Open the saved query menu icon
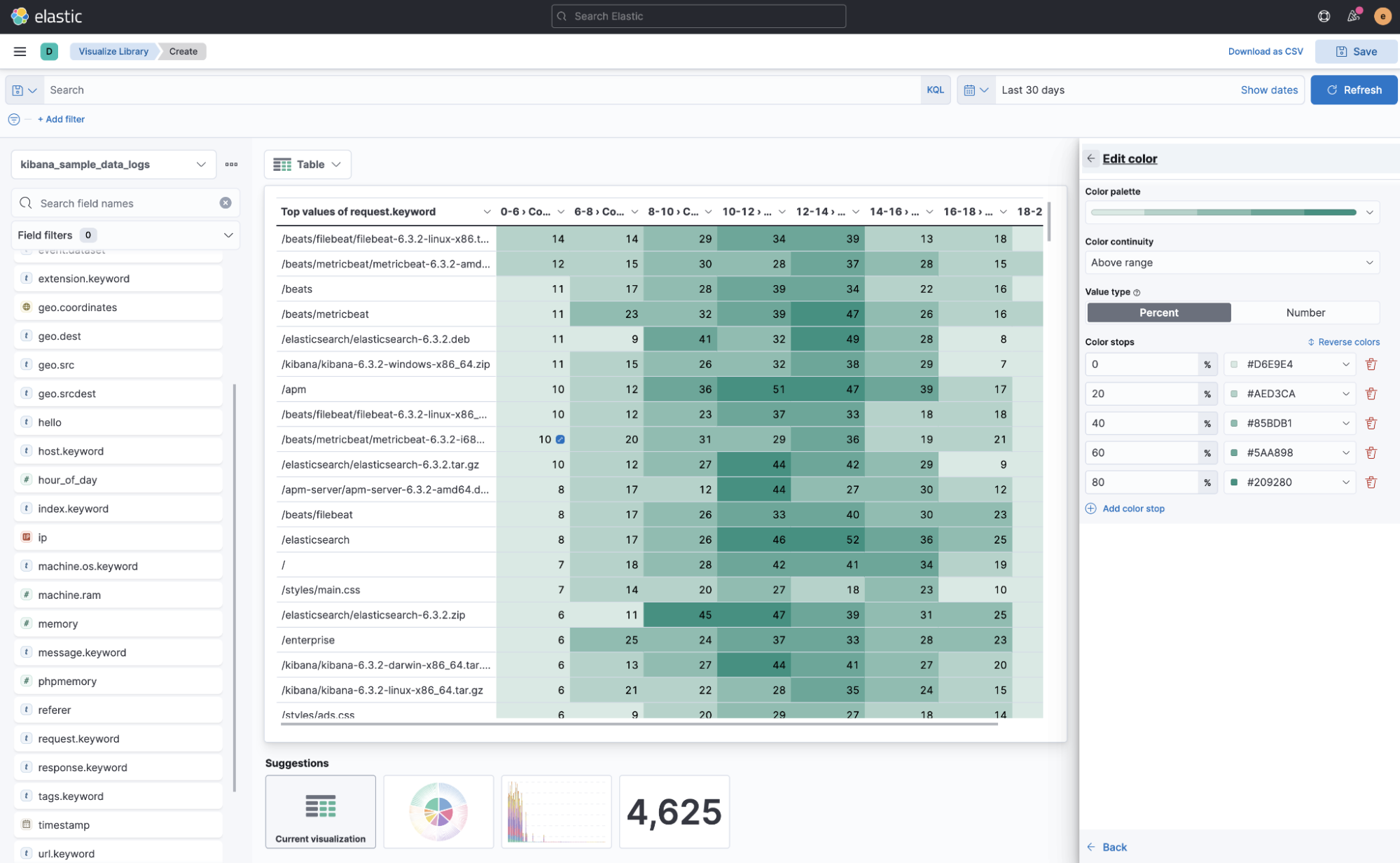The width and height of the screenshot is (1400, 863). pyautogui.click(x=24, y=90)
